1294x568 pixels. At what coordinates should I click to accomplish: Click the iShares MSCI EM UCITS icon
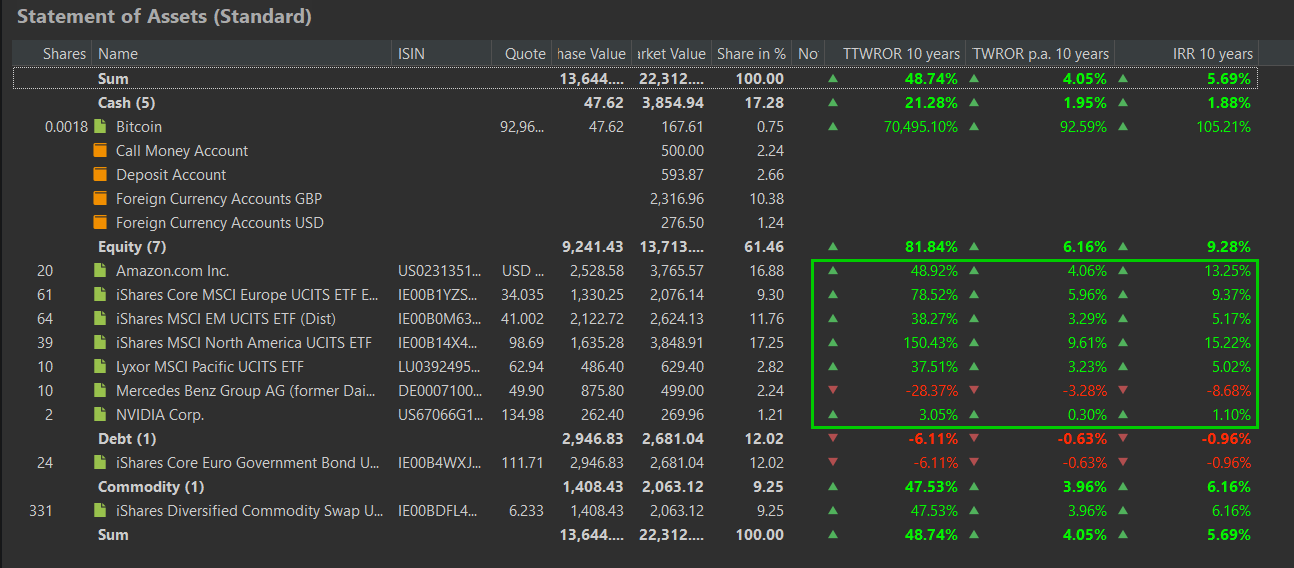tap(99, 319)
